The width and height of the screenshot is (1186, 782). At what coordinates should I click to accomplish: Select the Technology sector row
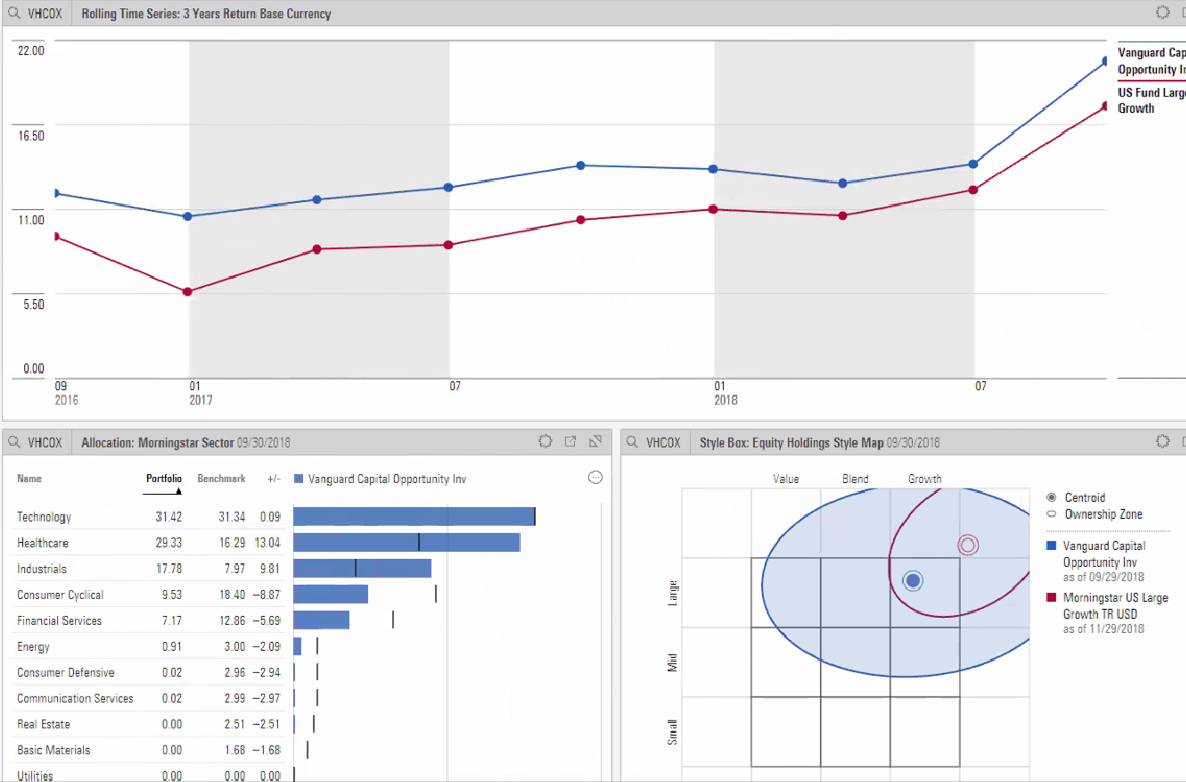44,517
